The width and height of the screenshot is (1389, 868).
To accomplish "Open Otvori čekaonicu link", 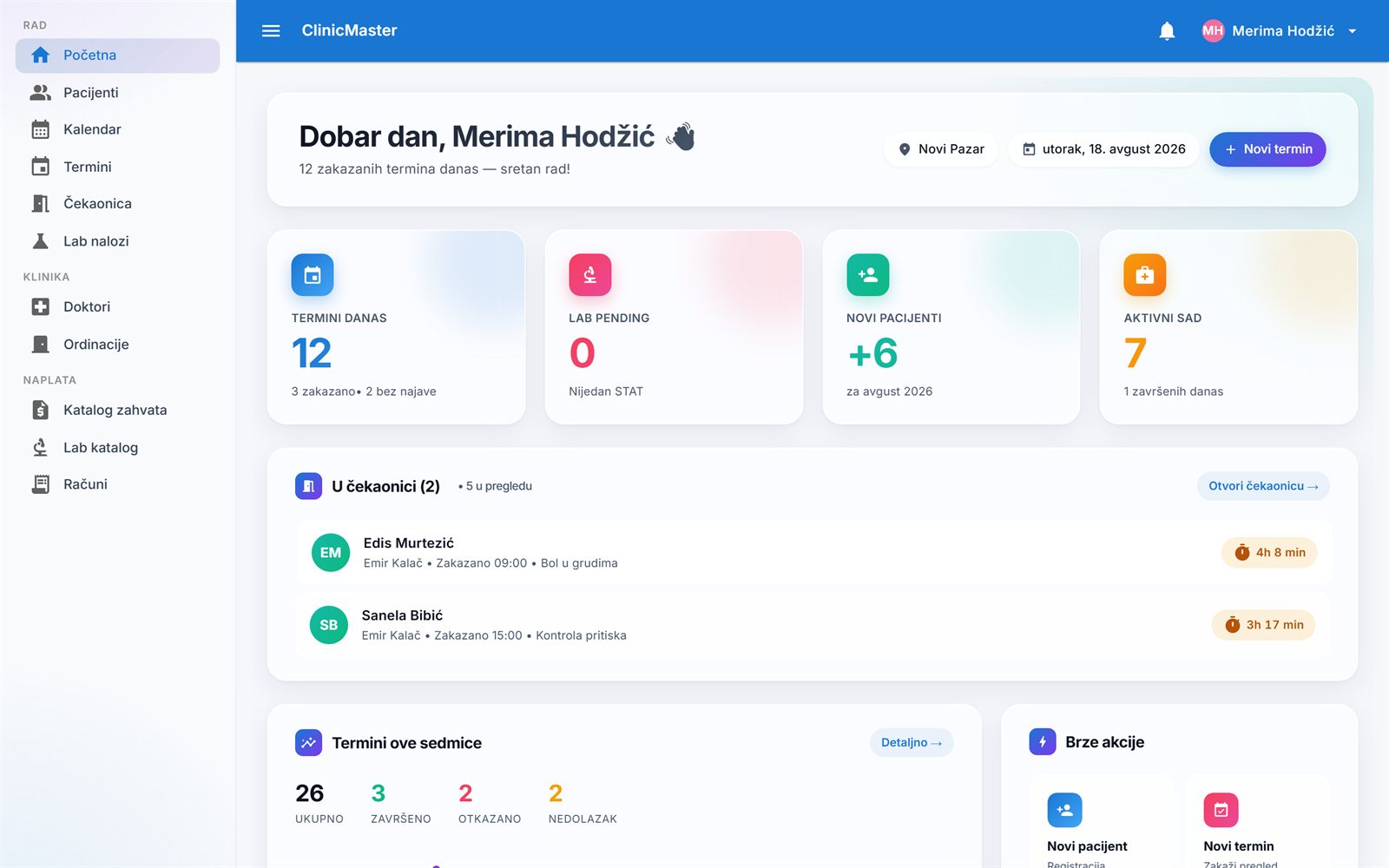I will (1263, 486).
